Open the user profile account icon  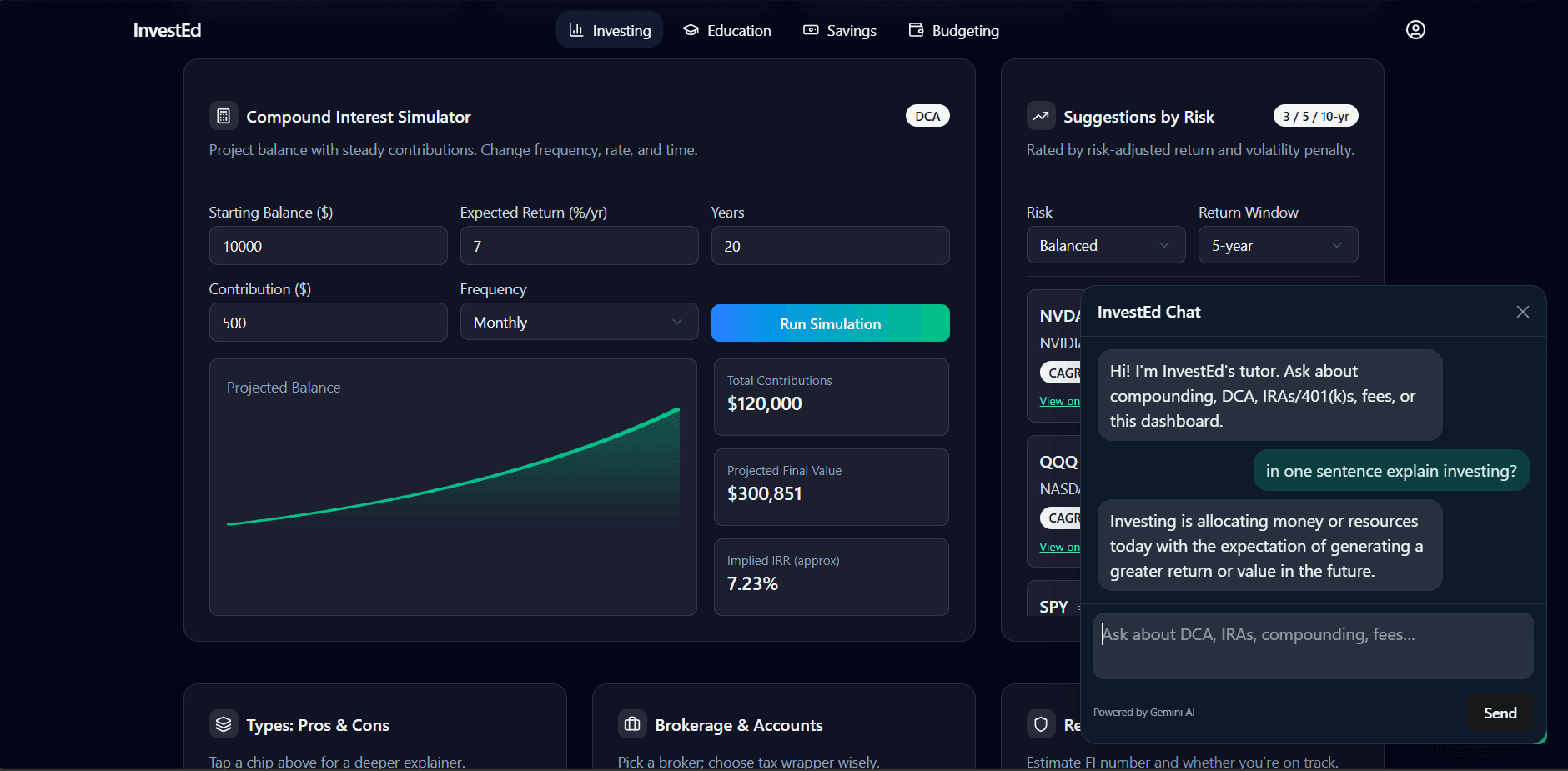(x=1415, y=30)
